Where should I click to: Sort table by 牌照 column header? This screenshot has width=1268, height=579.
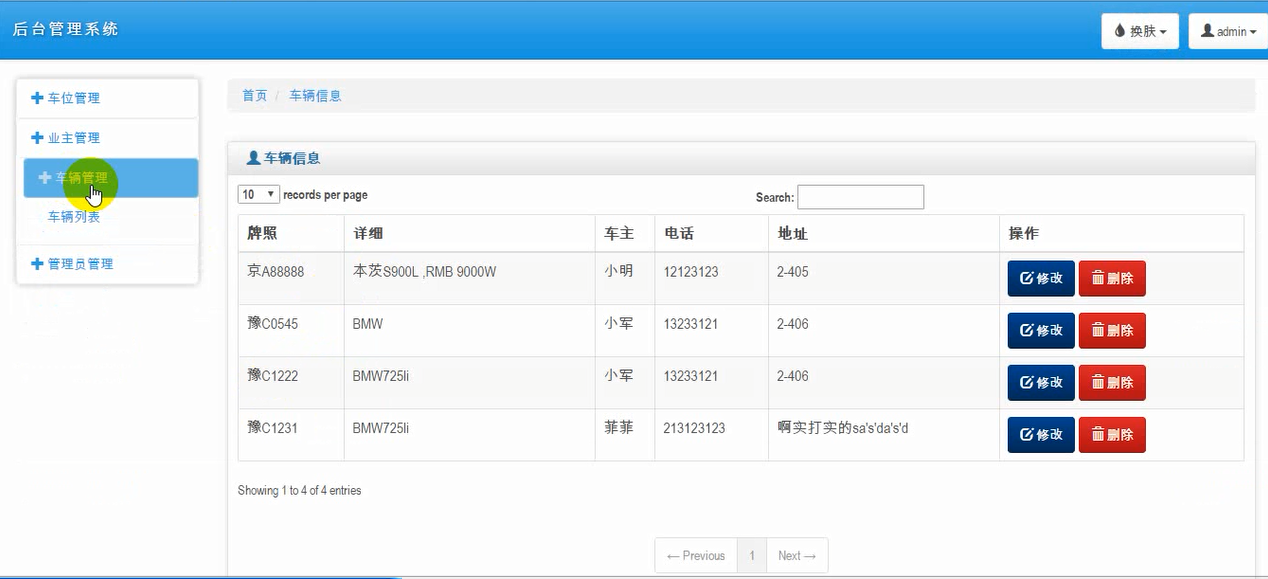[x=291, y=233]
